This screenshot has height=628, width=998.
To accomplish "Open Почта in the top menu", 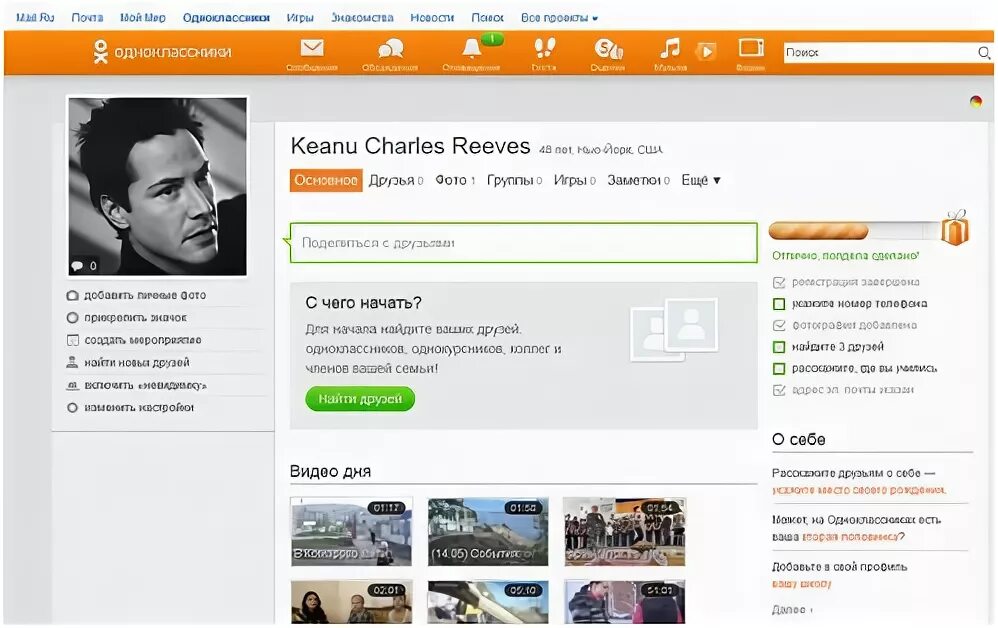I will pos(87,18).
